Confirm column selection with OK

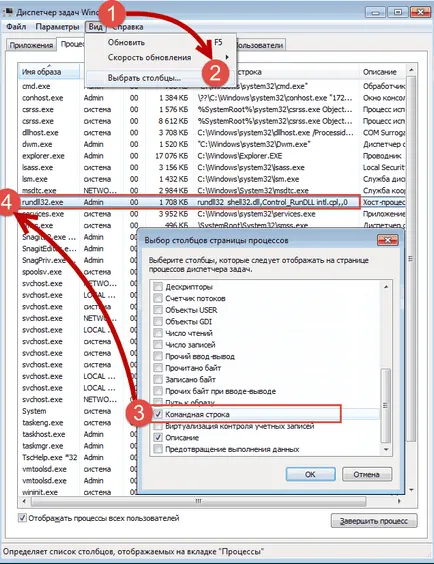310,474
